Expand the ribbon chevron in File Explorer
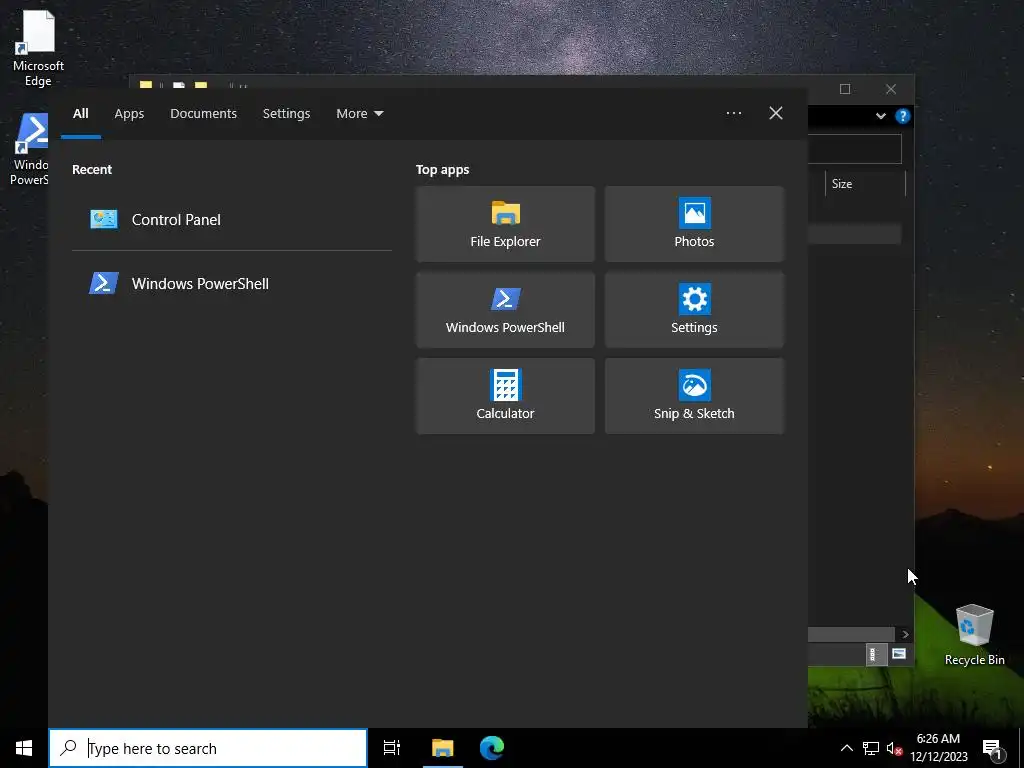Screen dimensions: 1024x768 tap(880, 116)
